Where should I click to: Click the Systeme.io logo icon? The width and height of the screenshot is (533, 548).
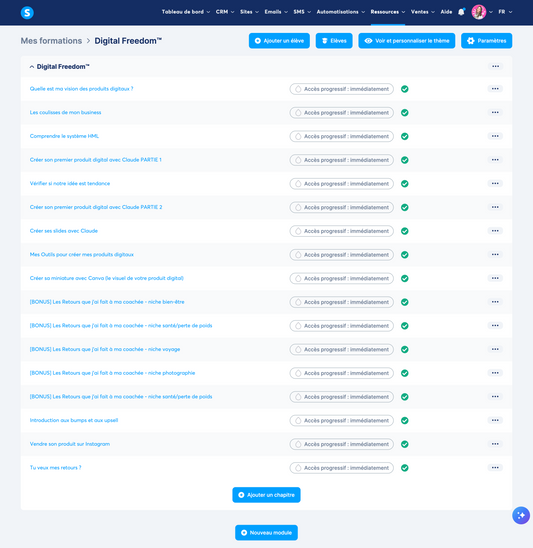point(27,13)
